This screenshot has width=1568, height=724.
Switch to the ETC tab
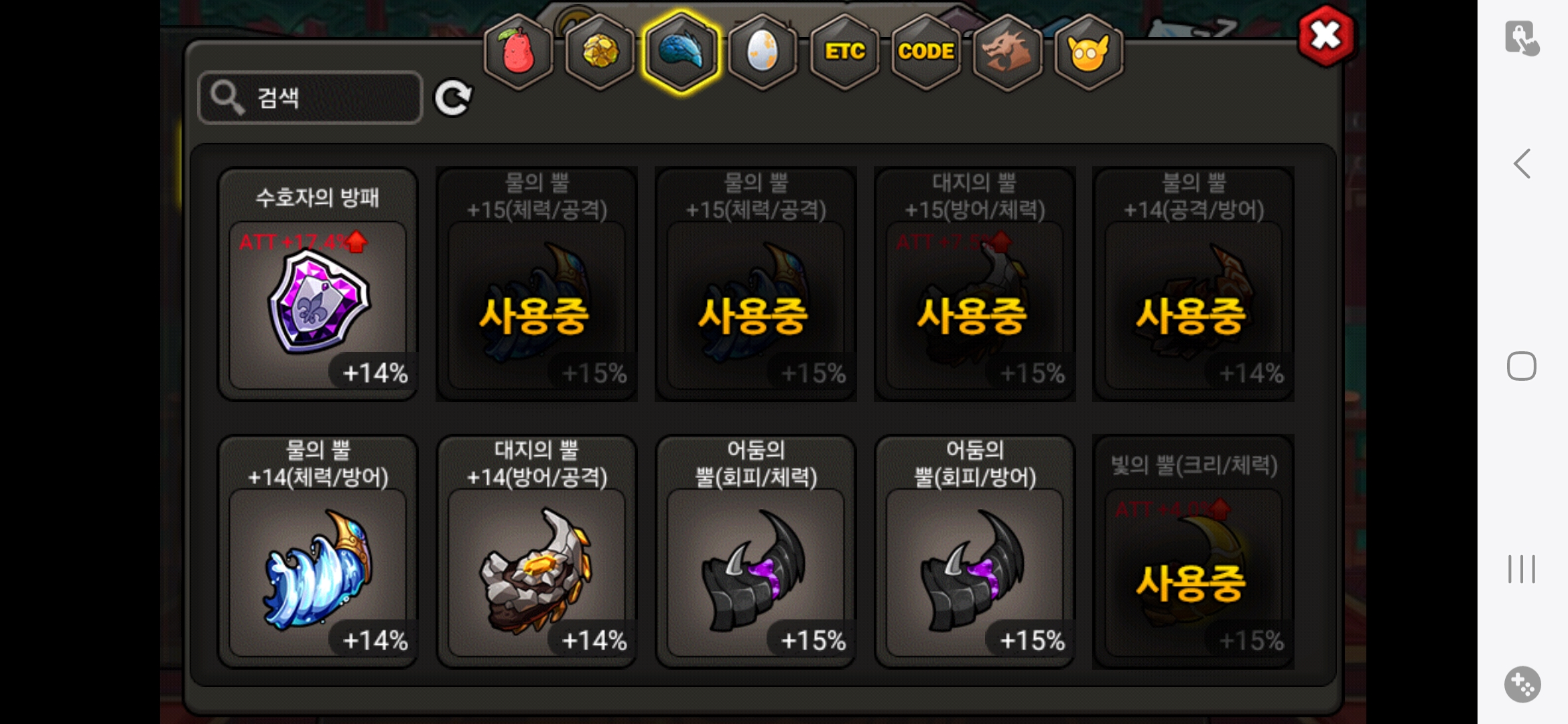coord(844,52)
